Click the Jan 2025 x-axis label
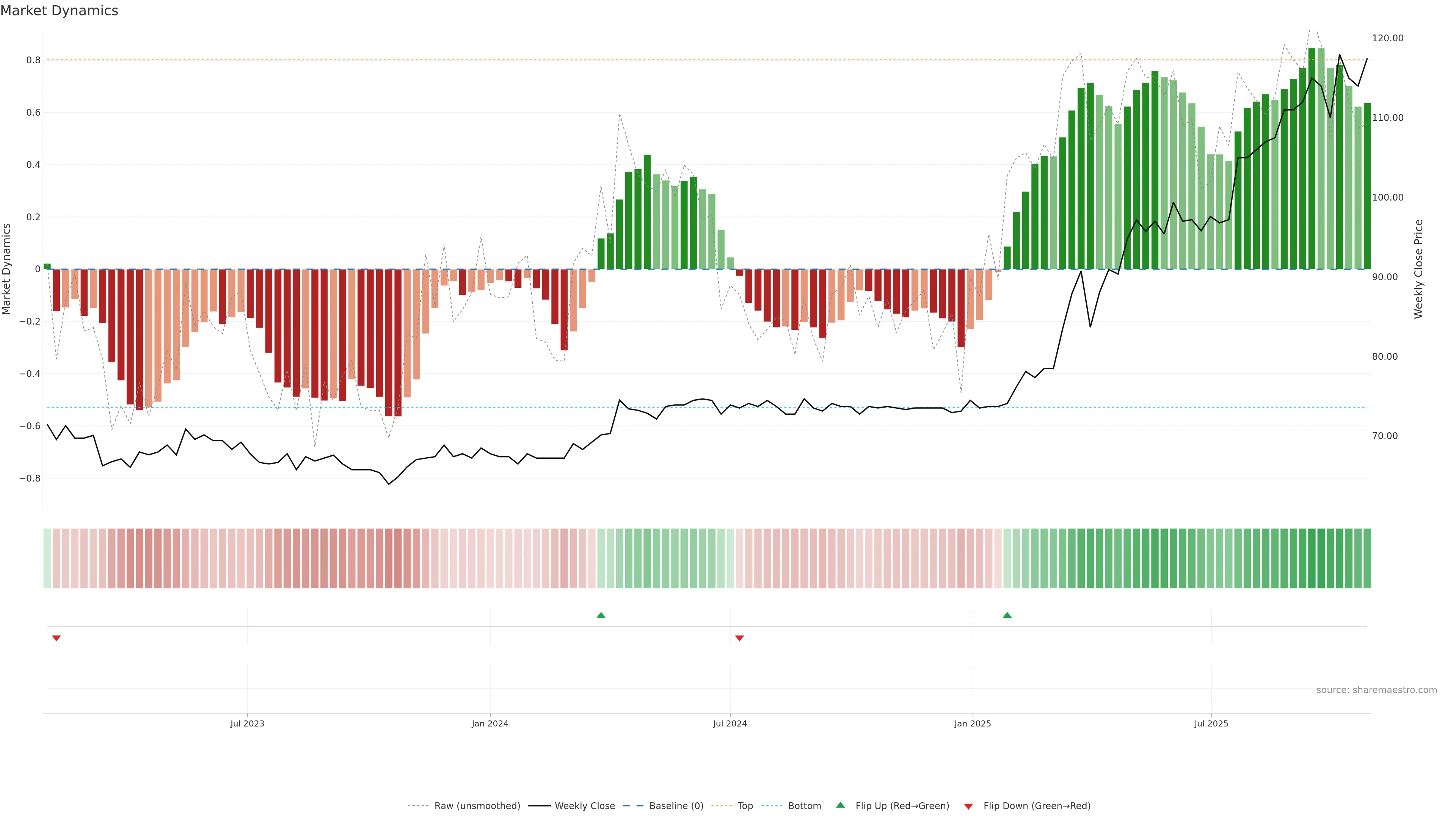 coord(972,723)
